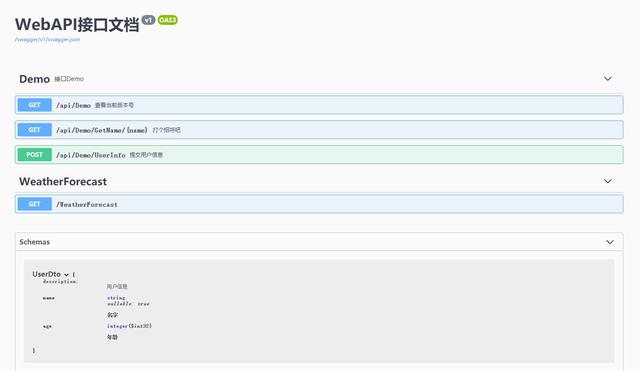Click the GET badge for /api/Demo

click(x=34, y=105)
